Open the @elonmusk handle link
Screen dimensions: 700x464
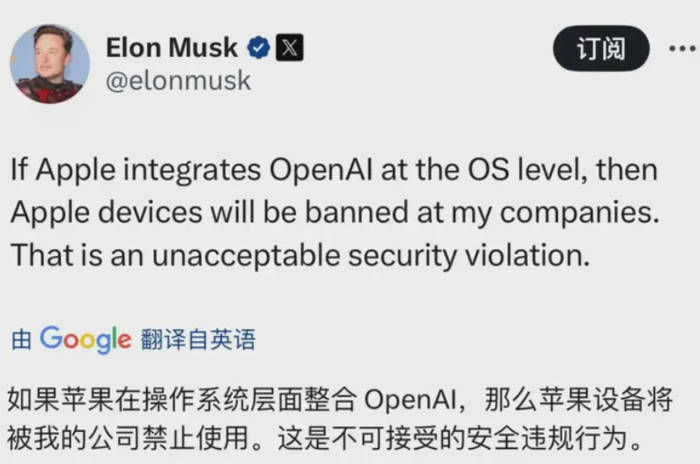point(178,81)
